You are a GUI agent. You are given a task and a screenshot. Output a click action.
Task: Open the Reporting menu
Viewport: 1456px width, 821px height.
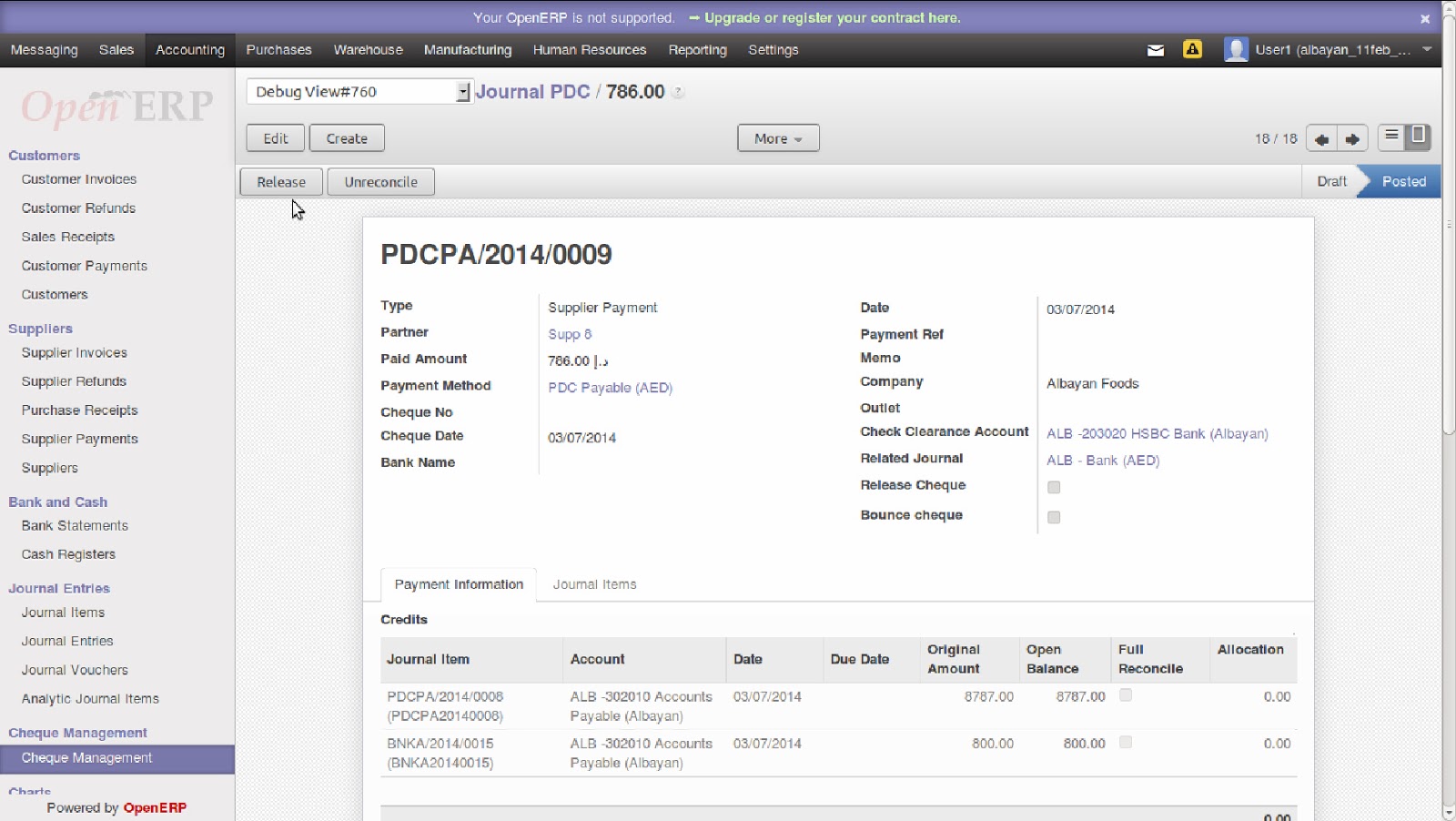tap(697, 50)
